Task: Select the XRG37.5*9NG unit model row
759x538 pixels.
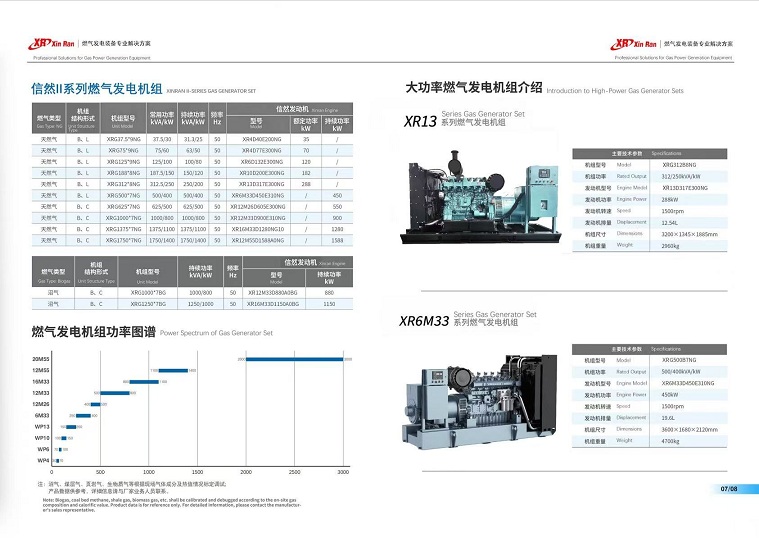Action: pyautogui.click(x=123, y=139)
